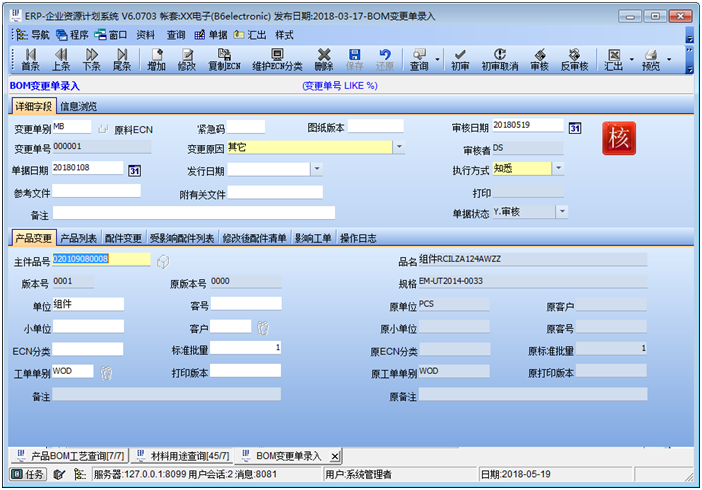Click the 下条 next record icon
Screen dimensions: 702x490
click(x=91, y=59)
